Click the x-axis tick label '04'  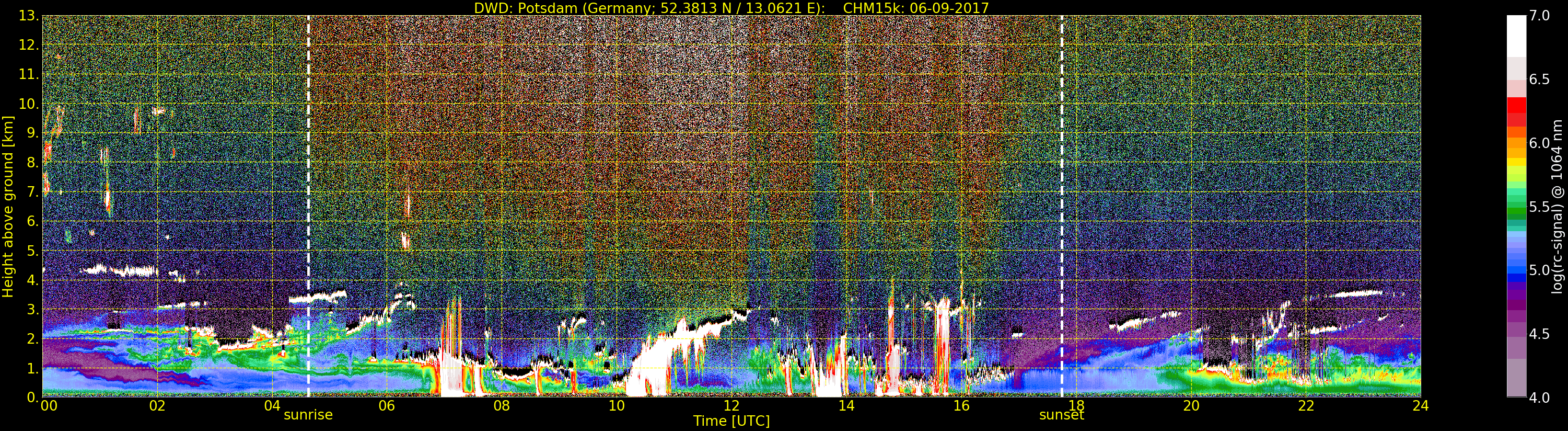coord(272,406)
